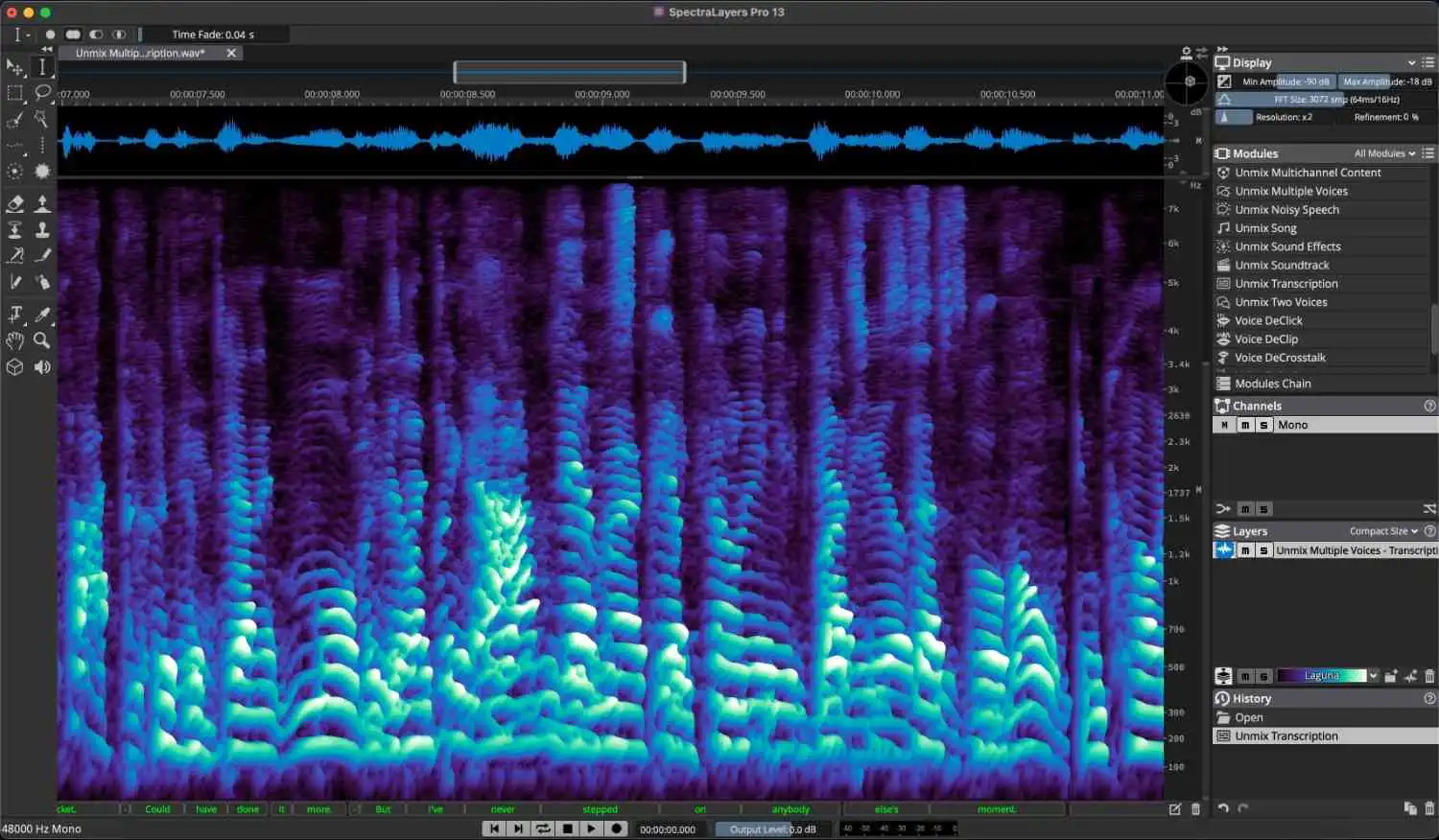The height and width of the screenshot is (840, 1439).
Task: Choose the hand pan tool
Action: tap(14, 340)
